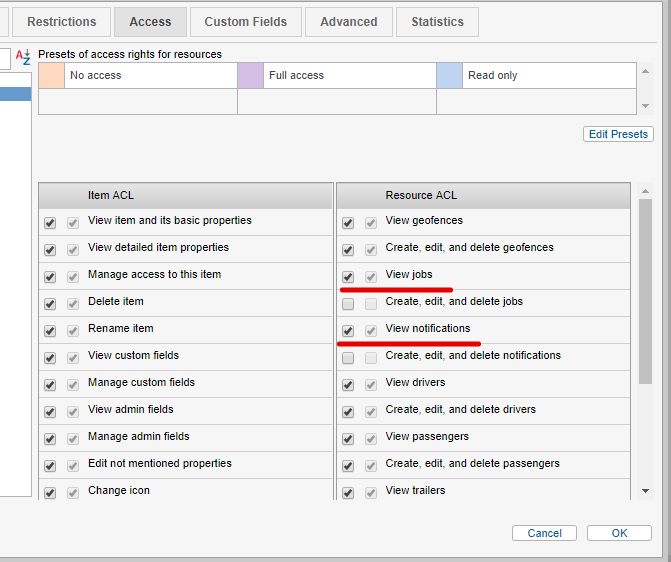Open the Custom Fields tab
Screen dimensions: 671x562
pyautogui.click(x=245, y=21)
